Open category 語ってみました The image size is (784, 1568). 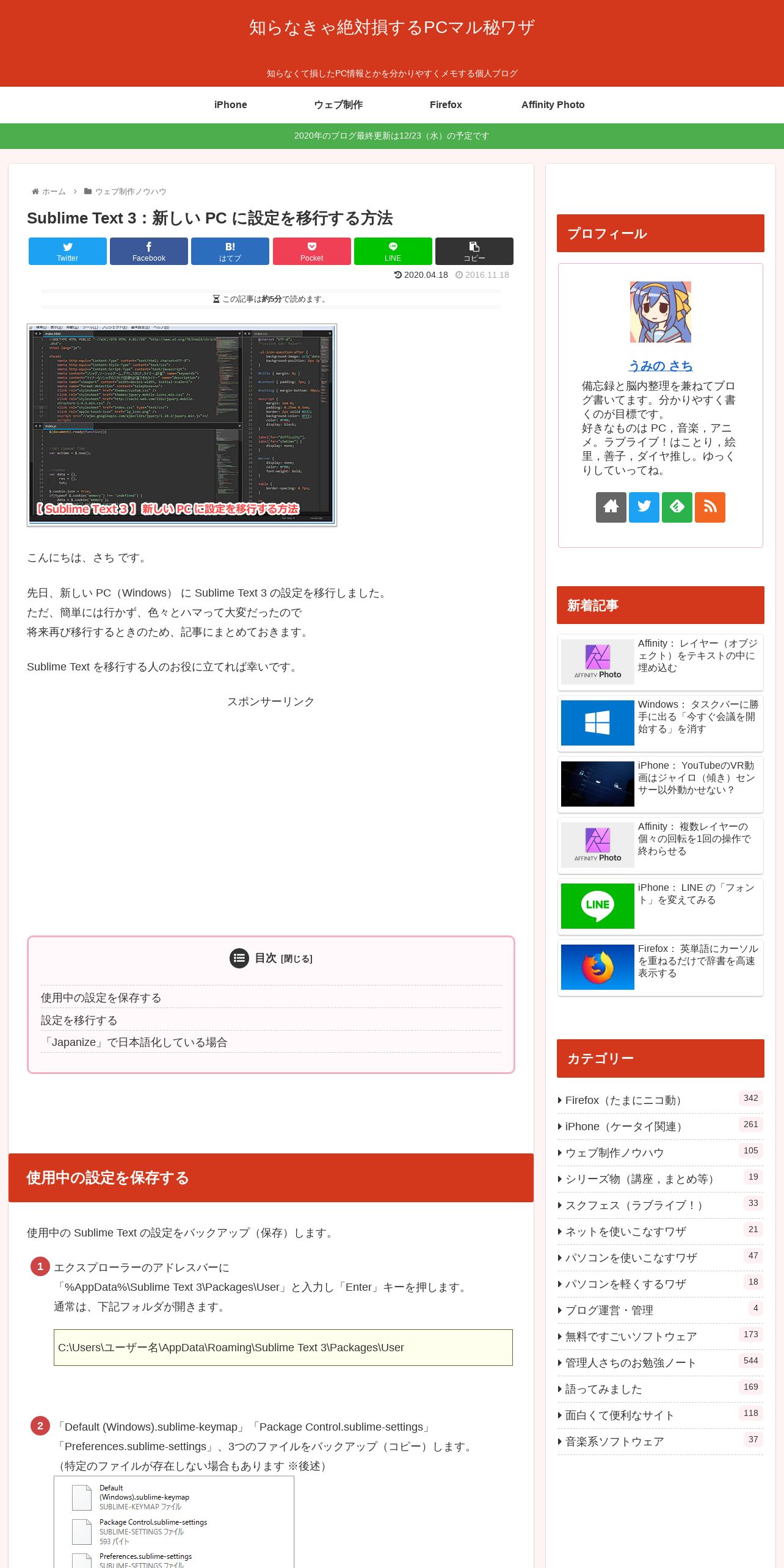point(661,1389)
